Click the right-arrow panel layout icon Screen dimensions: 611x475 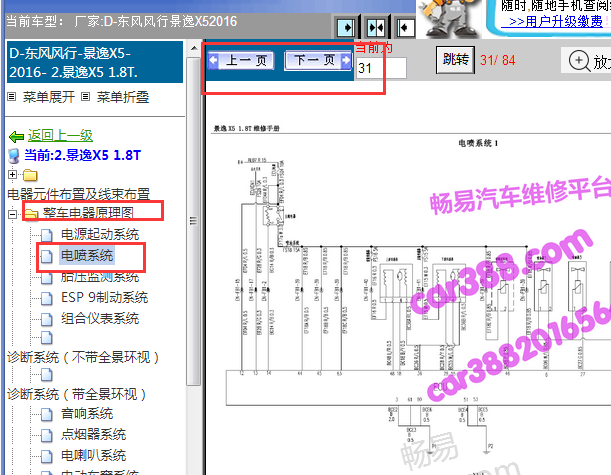click(x=346, y=28)
